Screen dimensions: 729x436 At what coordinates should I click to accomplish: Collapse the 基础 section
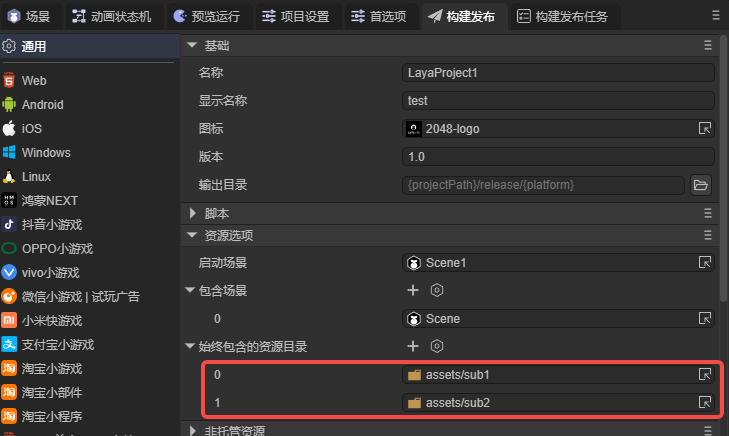193,46
